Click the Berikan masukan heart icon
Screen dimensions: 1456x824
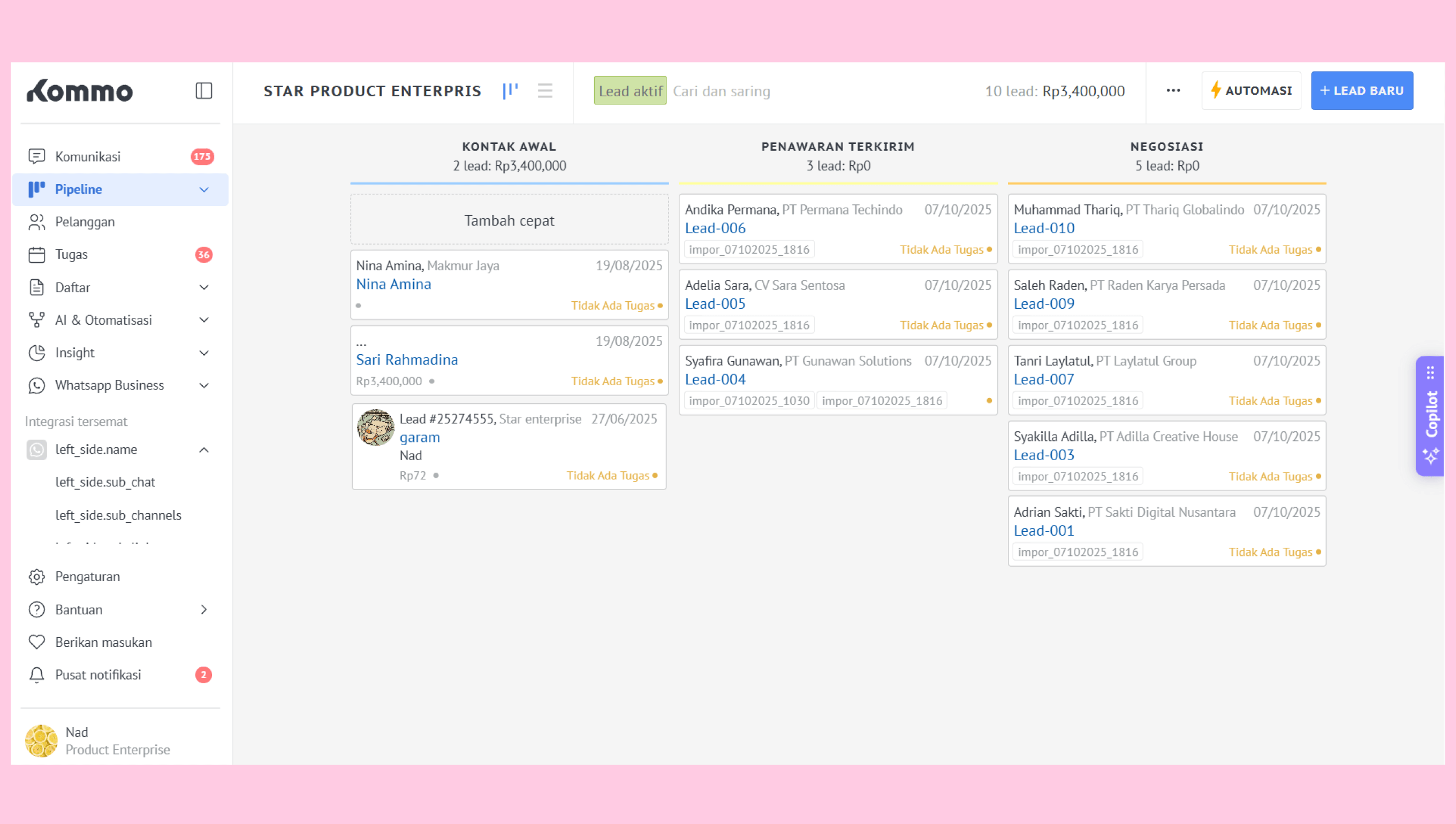[37, 642]
